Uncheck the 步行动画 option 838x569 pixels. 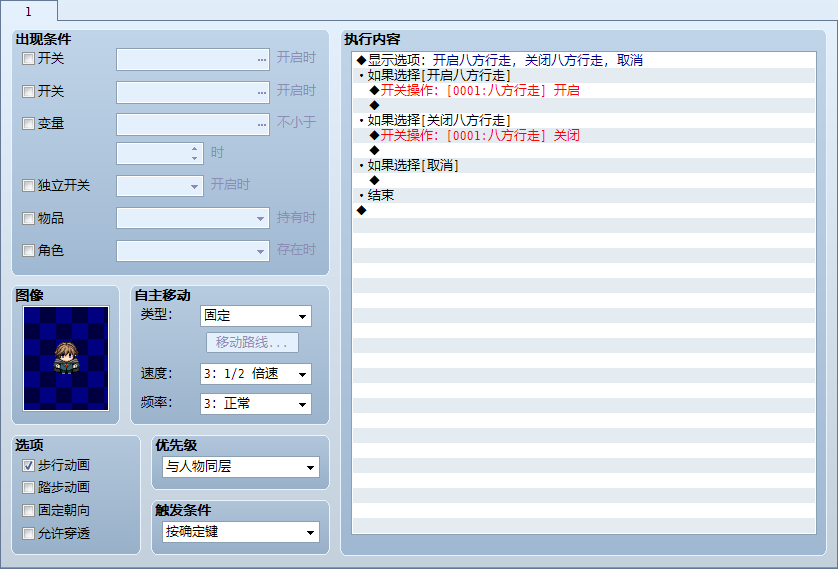tap(28, 465)
